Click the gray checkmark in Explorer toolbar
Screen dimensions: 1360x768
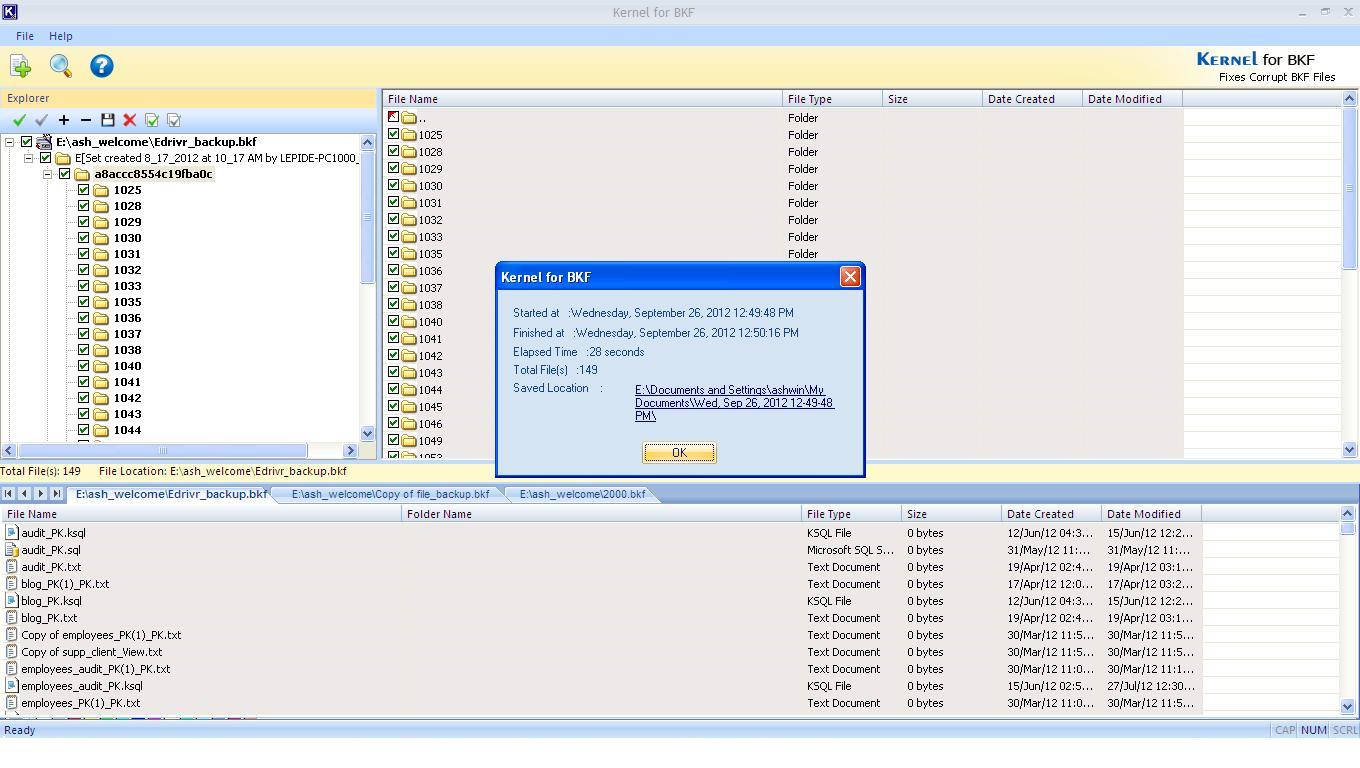pyautogui.click(x=41, y=120)
